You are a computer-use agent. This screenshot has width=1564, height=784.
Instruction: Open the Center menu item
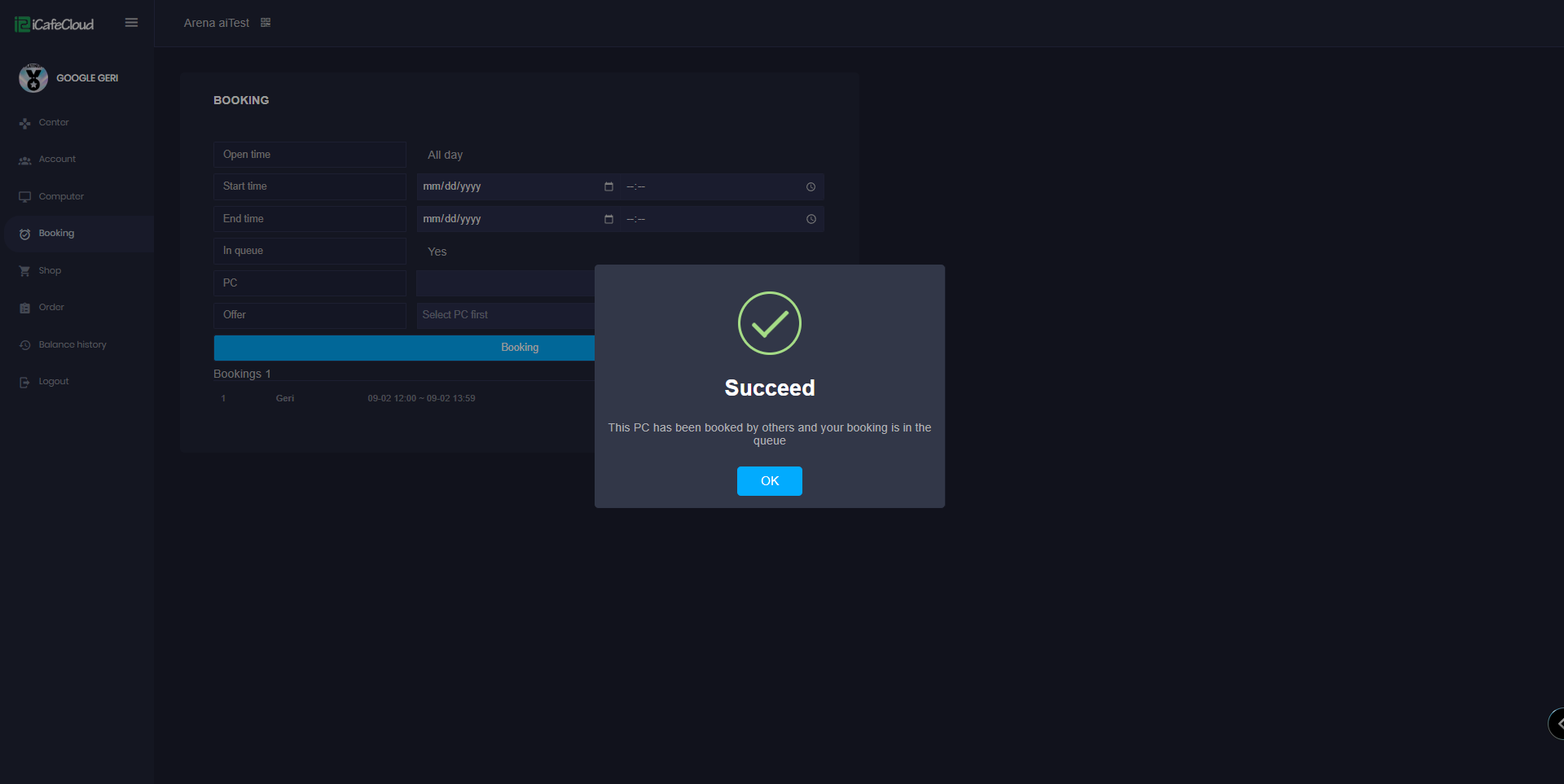[54, 123]
